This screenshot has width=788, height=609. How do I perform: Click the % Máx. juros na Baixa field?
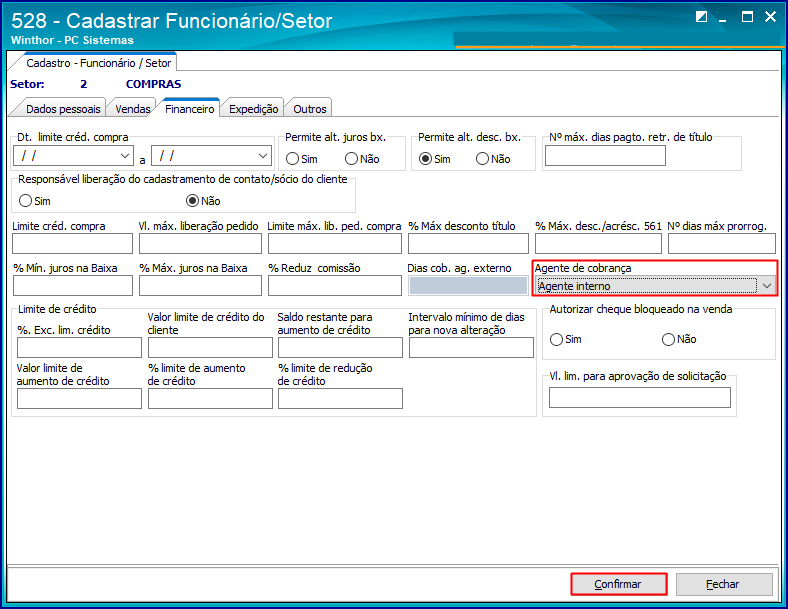[x=200, y=285]
